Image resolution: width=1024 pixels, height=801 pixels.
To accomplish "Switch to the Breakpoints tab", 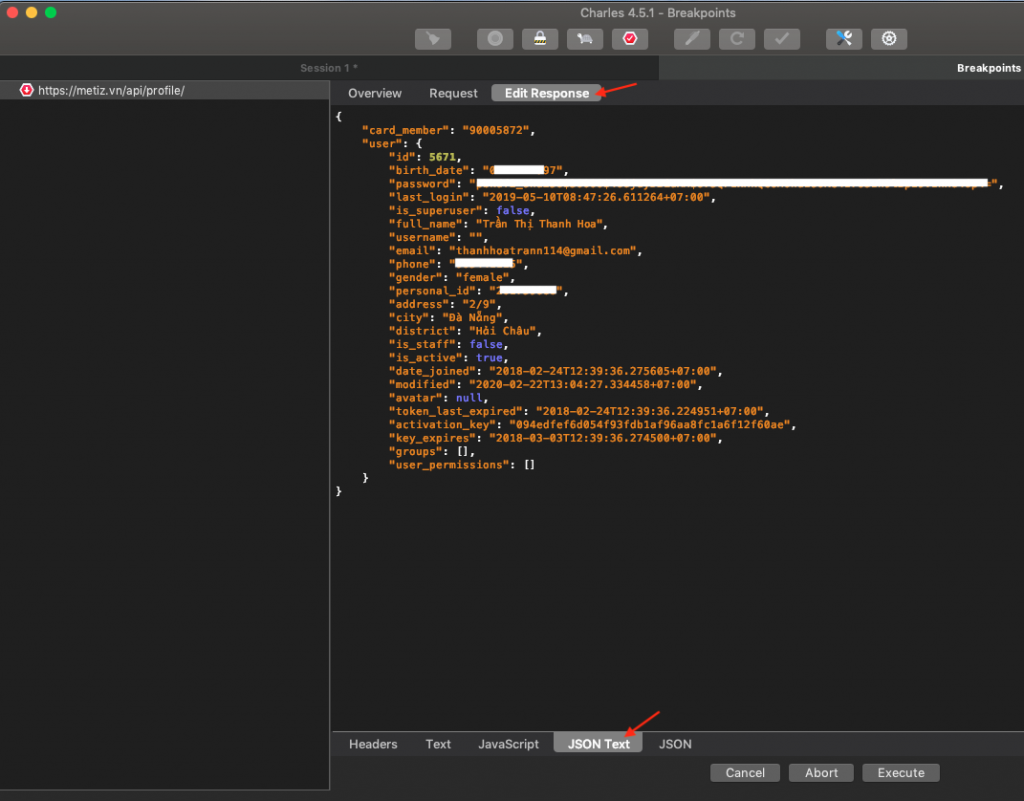I will click(989, 68).
